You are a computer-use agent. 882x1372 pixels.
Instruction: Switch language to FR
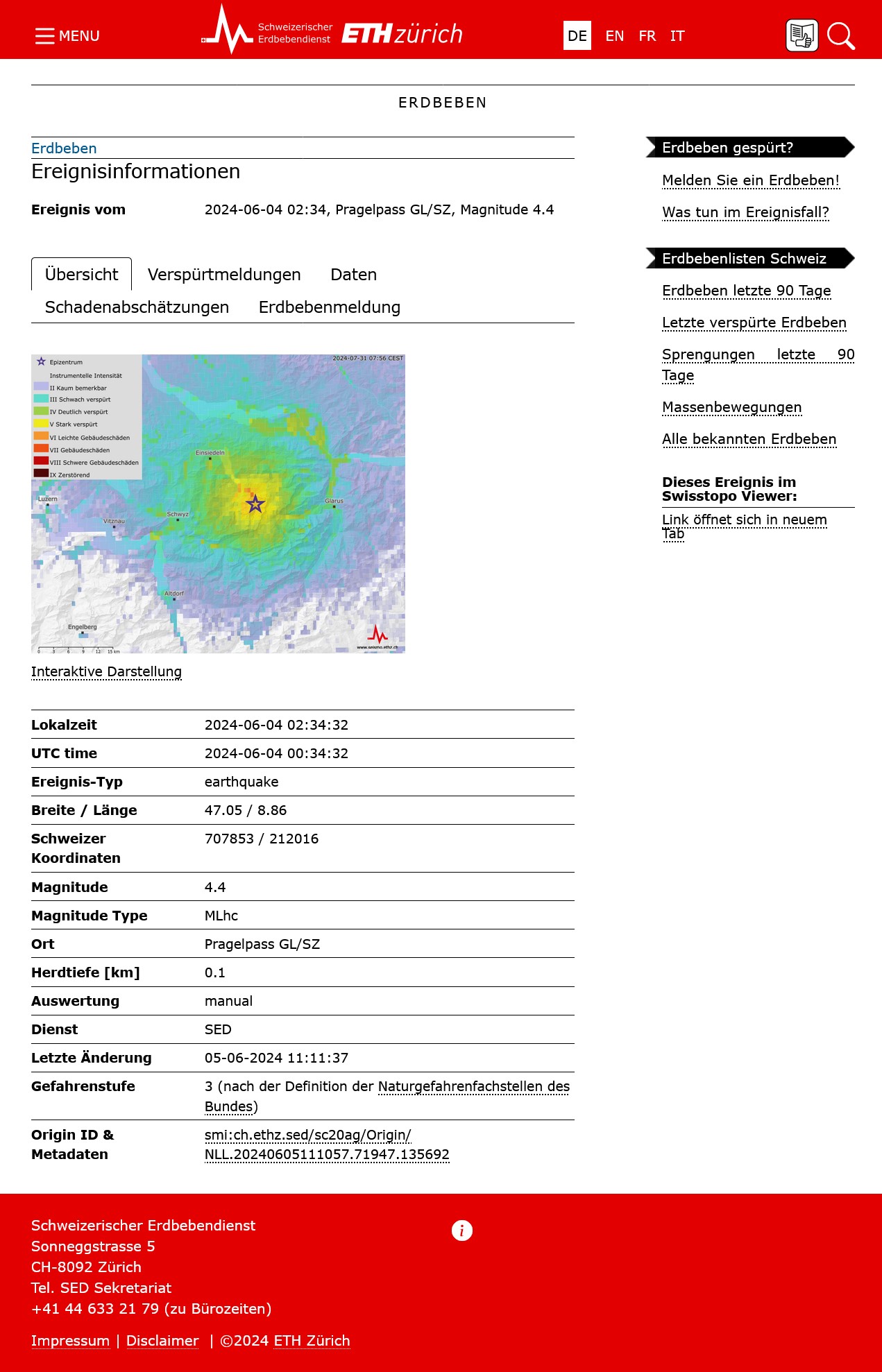(647, 36)
